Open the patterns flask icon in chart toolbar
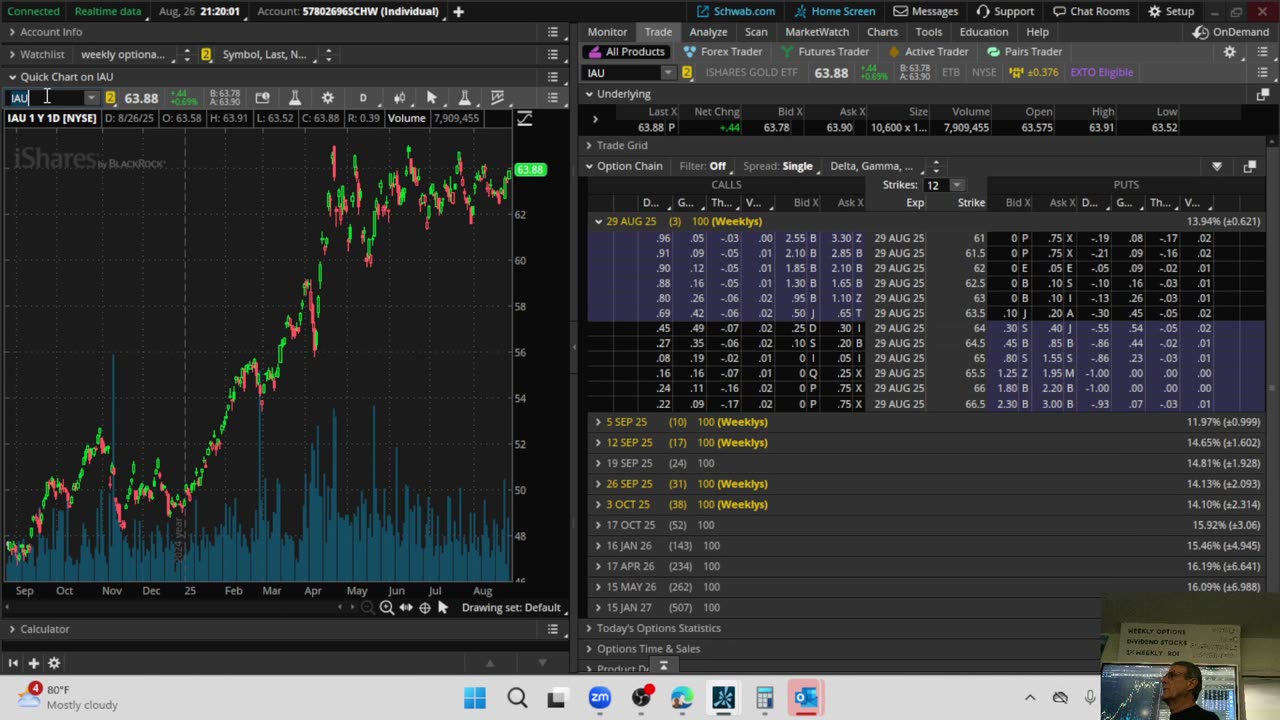 click(465, 97)
